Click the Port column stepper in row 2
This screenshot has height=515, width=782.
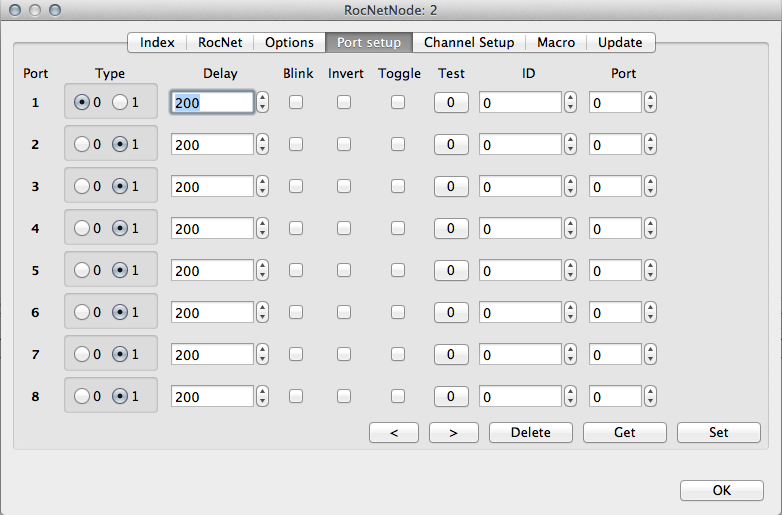click(650, 144)
